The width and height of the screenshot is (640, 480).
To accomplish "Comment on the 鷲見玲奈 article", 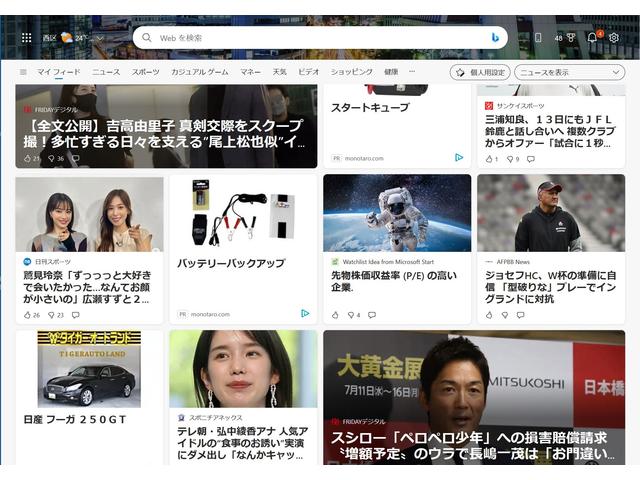I will point(76,315).
